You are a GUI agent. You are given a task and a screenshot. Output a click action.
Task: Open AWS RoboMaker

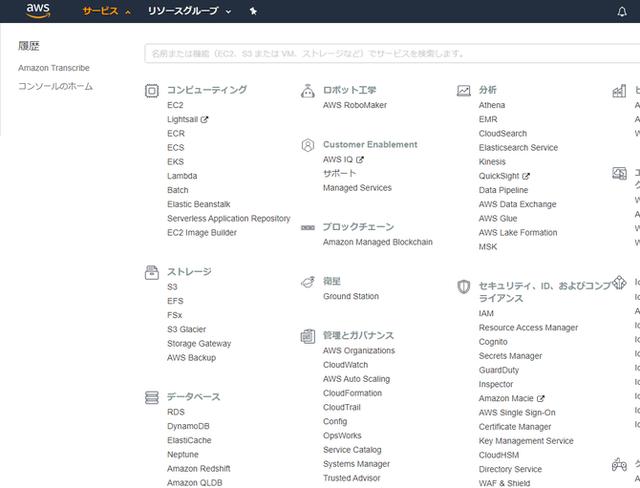click(x=355, y=105)
